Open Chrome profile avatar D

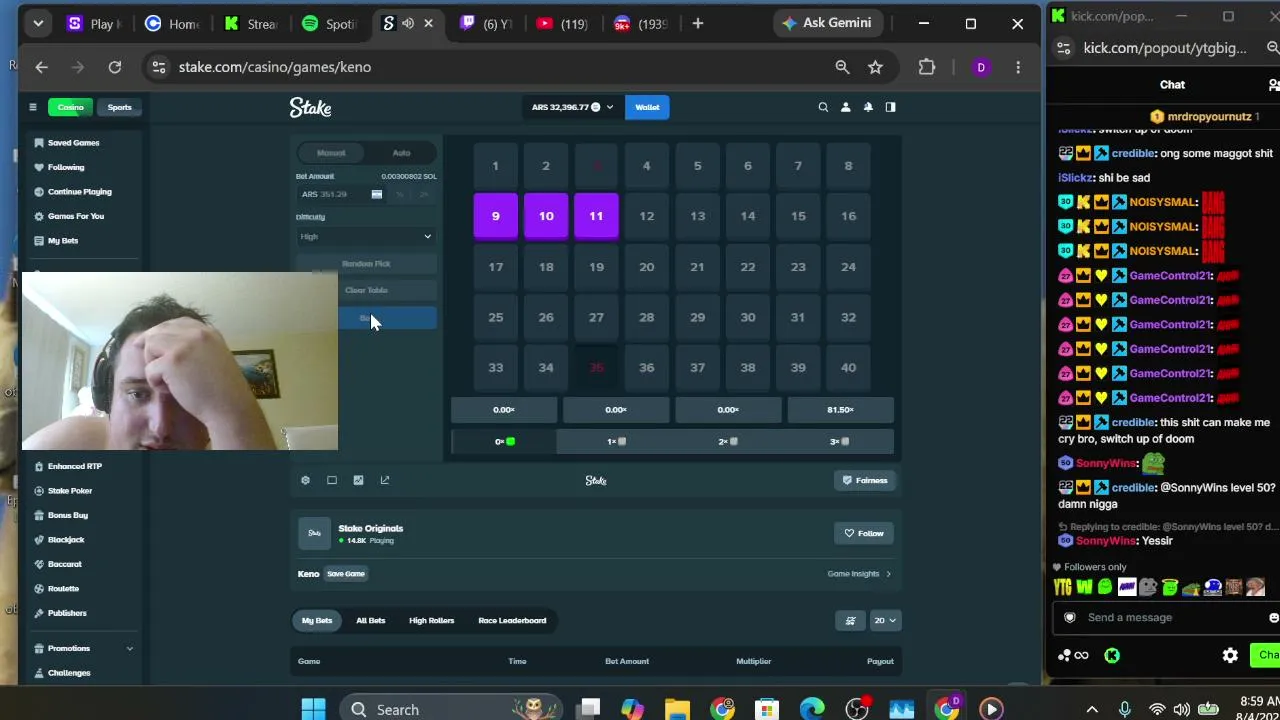point(981,67)
